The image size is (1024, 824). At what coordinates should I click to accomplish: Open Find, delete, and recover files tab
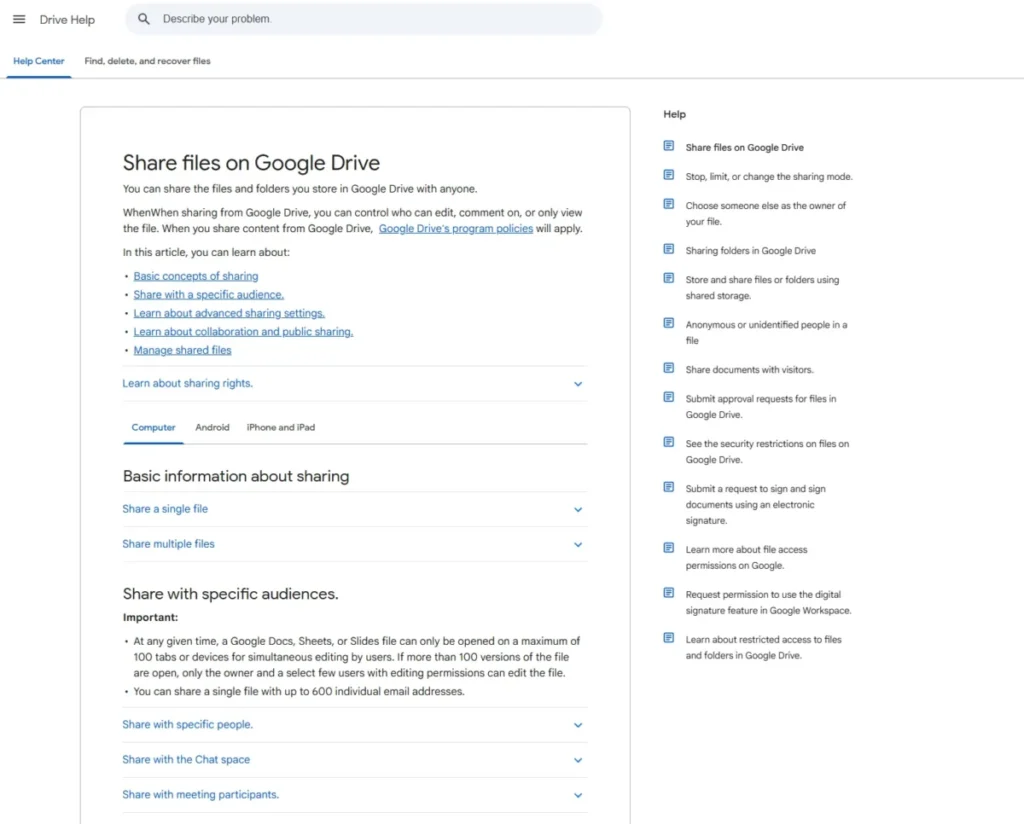click(x=148, y=61)
